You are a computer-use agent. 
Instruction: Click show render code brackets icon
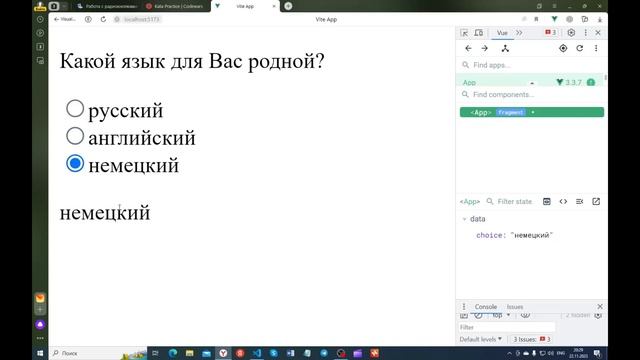[x=563, y=202]
